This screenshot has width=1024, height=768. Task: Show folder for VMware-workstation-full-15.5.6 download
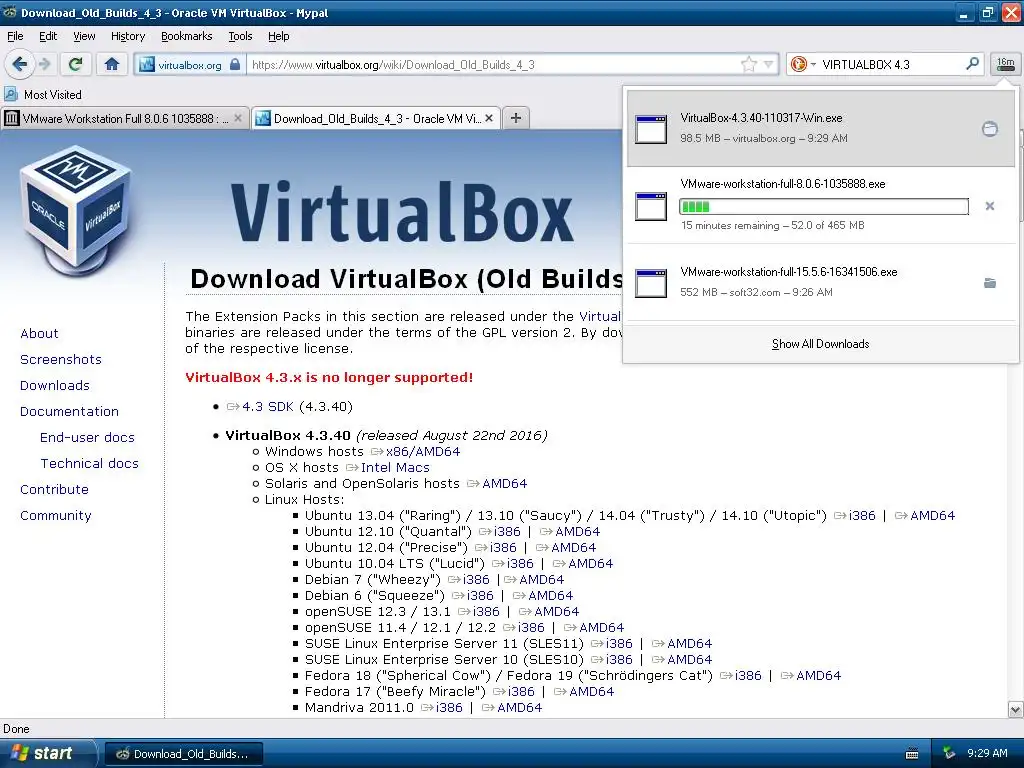[990, 283]
